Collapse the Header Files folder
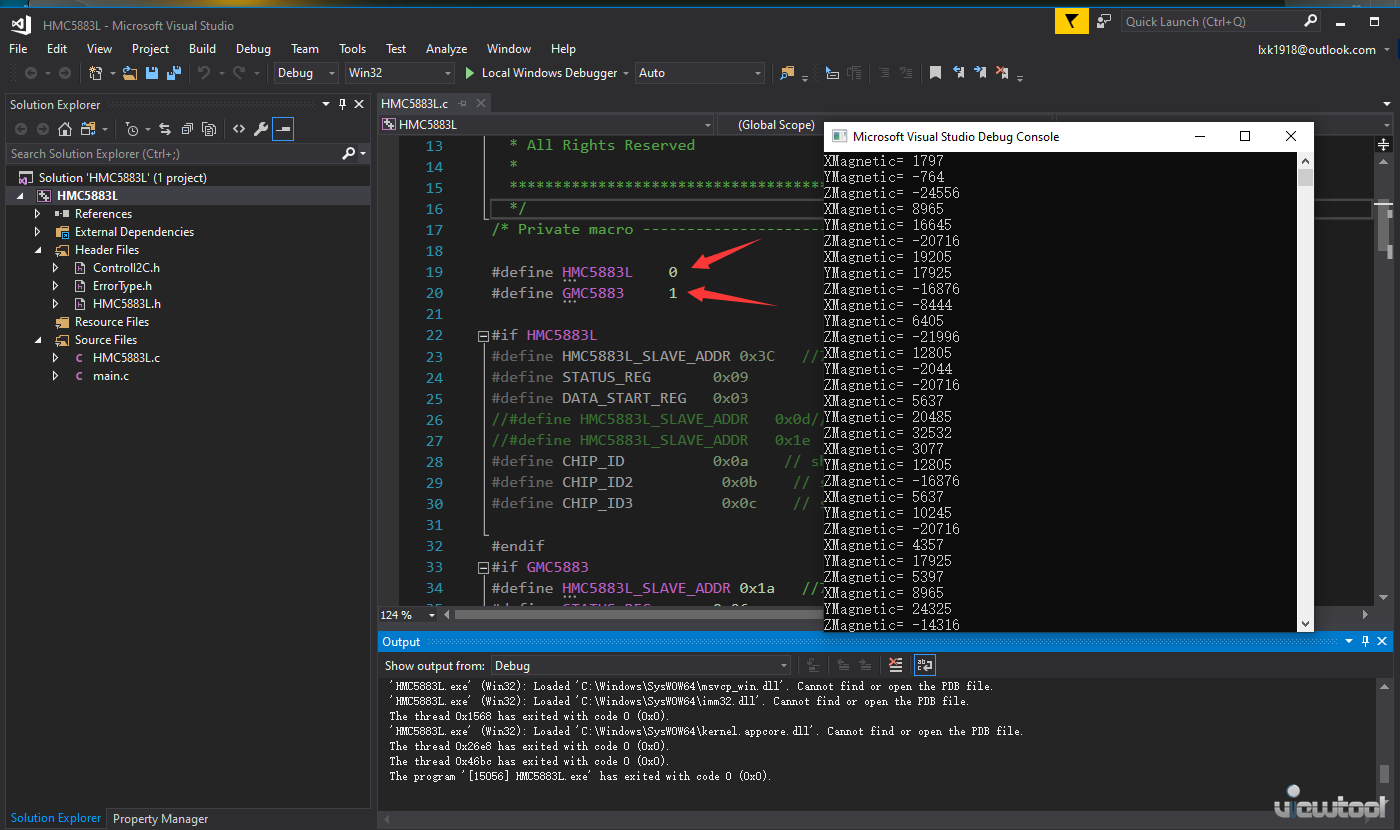 [38, 250]
